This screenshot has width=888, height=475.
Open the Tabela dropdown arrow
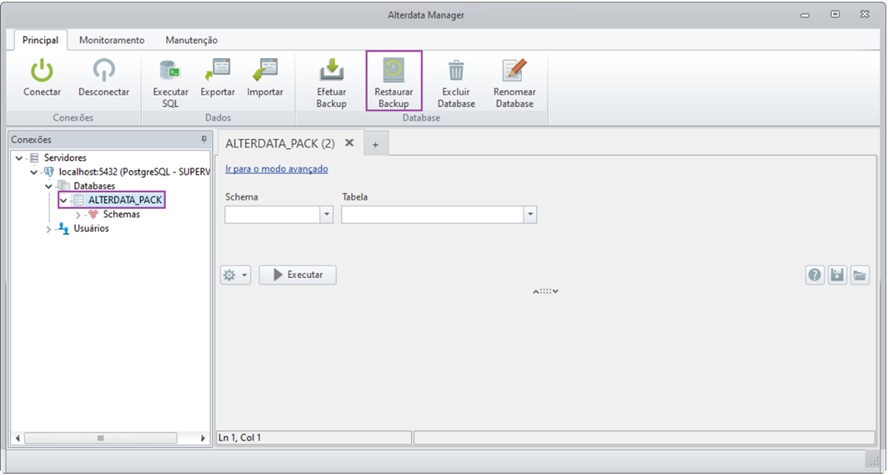click(x=530, y=215)
